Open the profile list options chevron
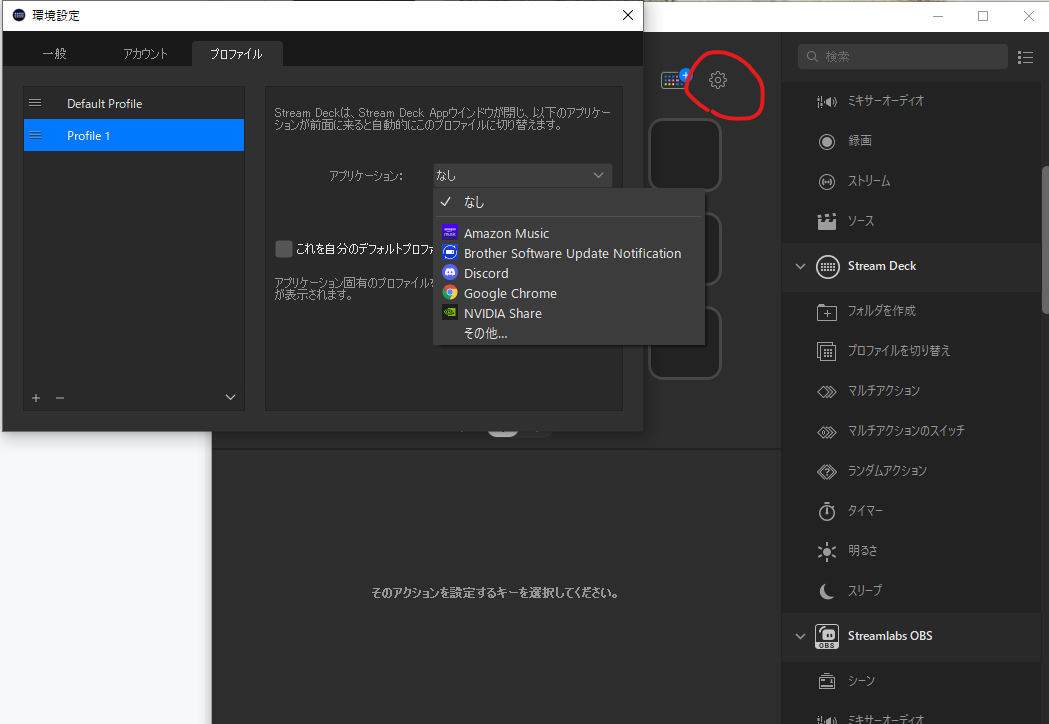The height and width of the screenshot is (724, 1049). coord(230,397)
